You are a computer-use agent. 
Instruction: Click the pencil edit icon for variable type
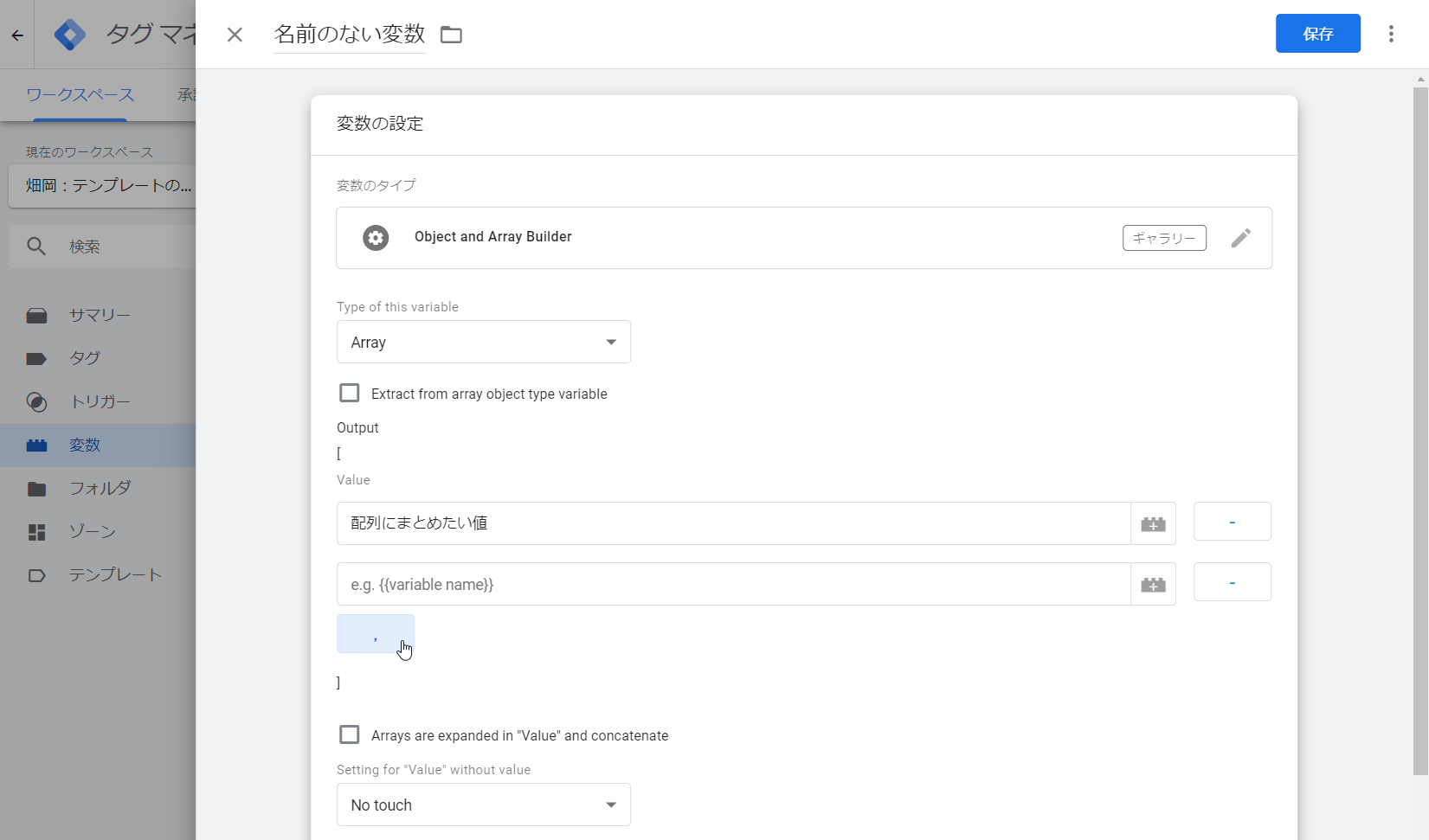point(1240,238)
